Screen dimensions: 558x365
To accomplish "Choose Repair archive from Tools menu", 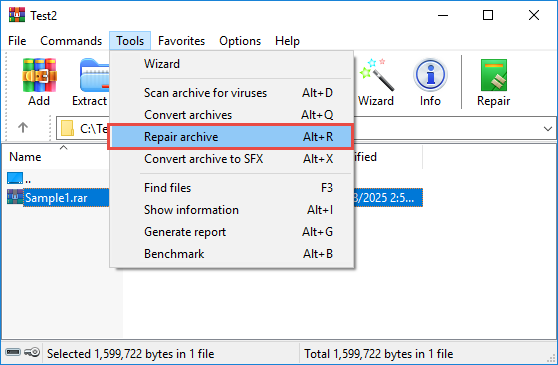I will 232,137.
